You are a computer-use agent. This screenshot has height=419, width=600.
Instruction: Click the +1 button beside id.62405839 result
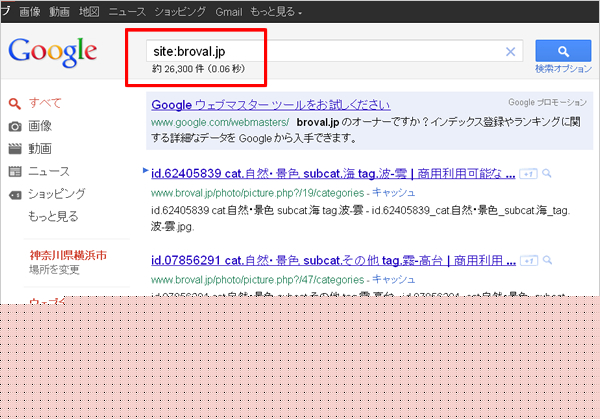[x=528, y=174]
